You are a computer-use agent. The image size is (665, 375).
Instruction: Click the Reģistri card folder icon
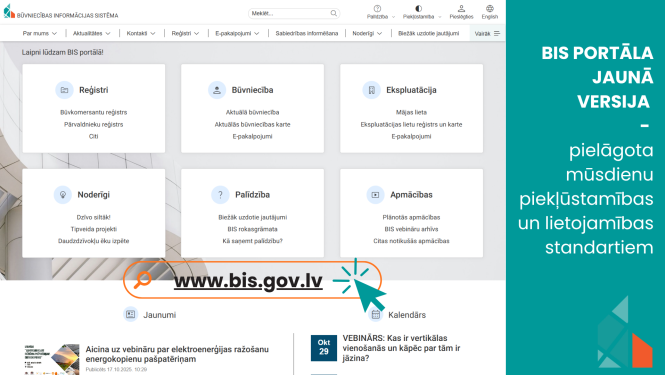click(64, 90)
